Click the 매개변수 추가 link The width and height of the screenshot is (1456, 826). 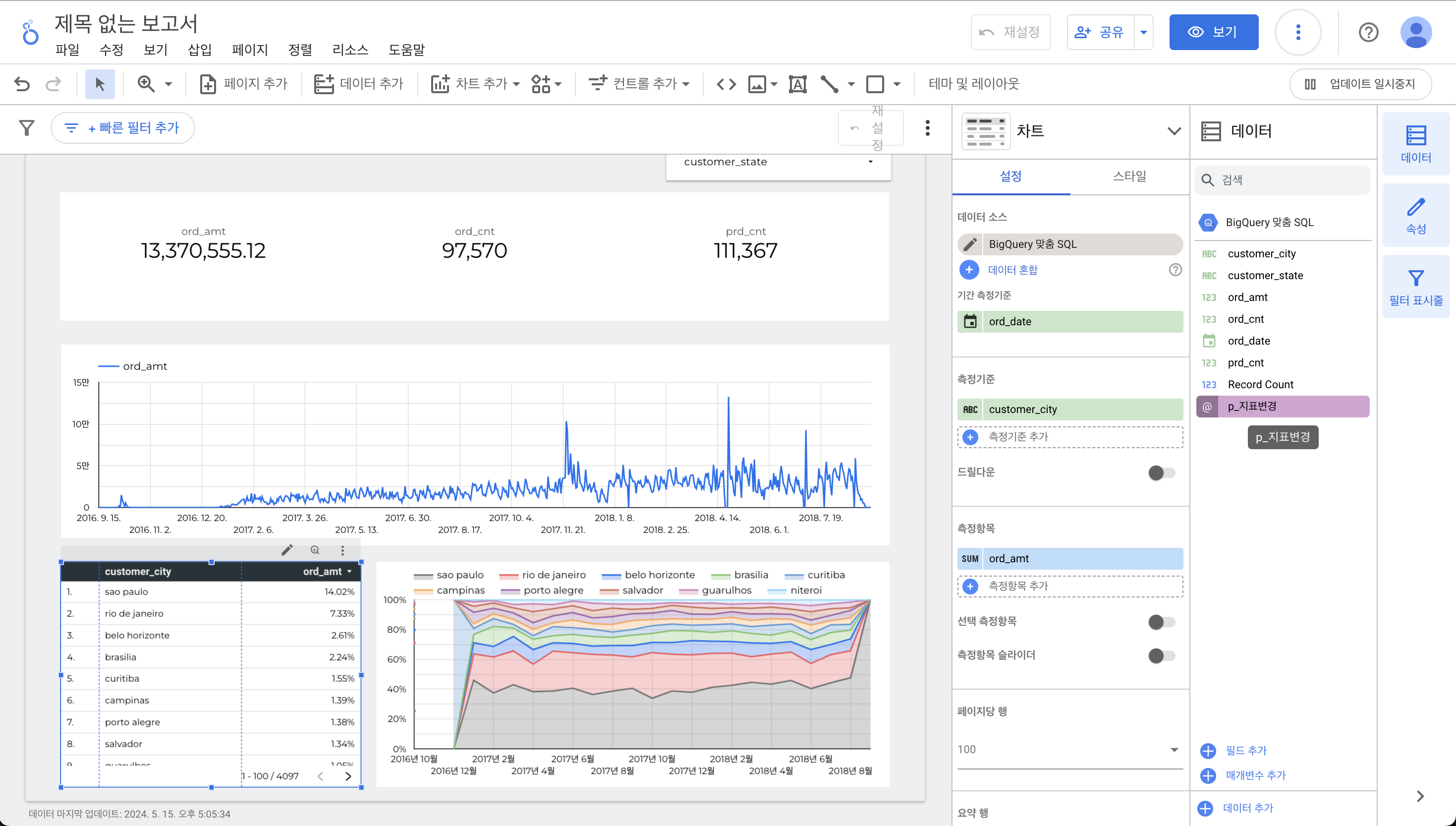pyautogui.click(x=1255, y=775)
